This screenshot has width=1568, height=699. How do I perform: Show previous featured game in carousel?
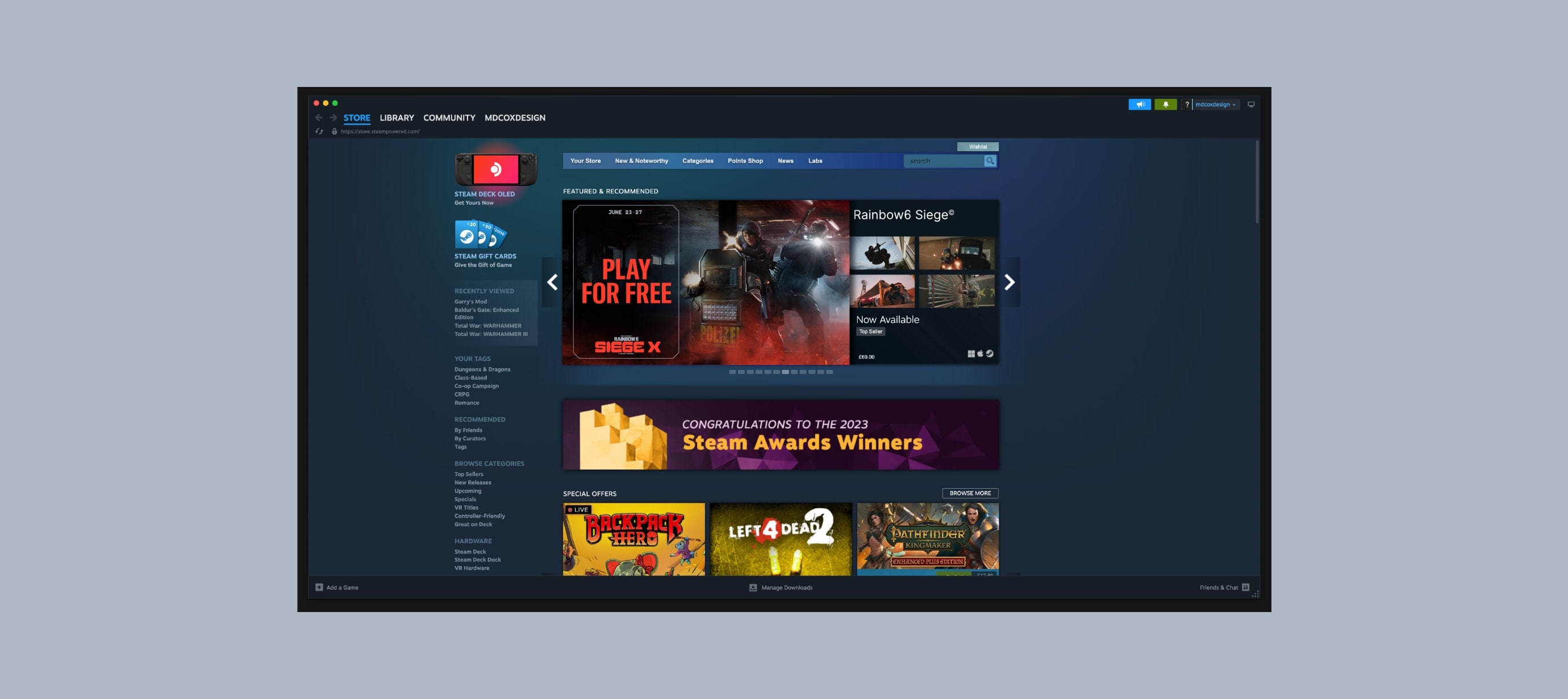click(552, 282)
